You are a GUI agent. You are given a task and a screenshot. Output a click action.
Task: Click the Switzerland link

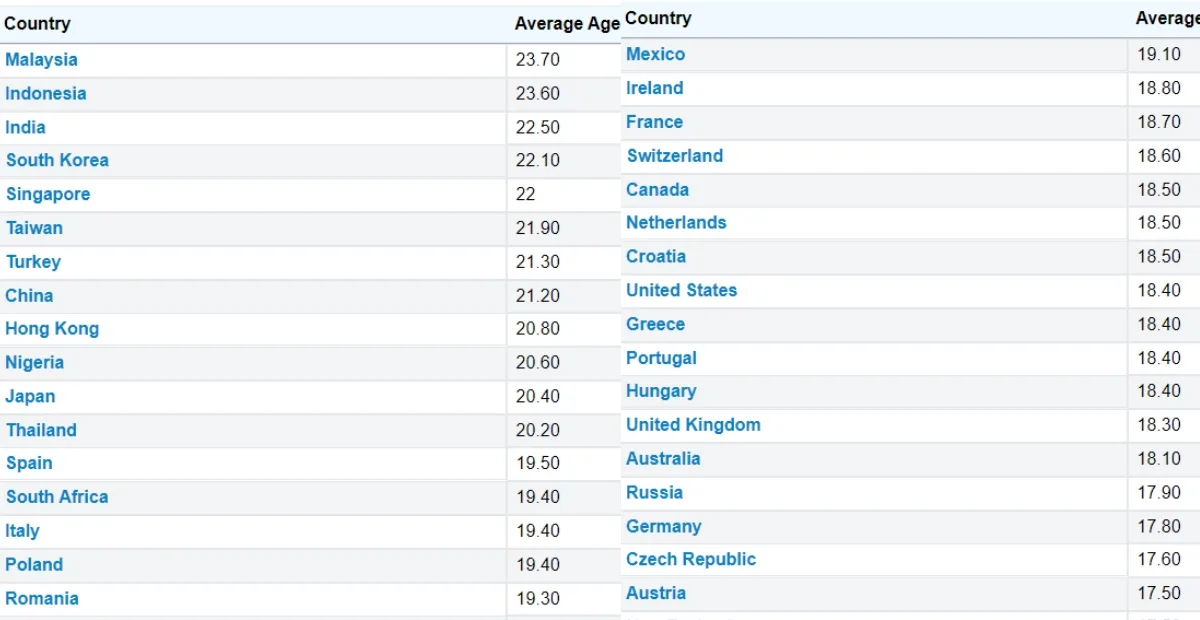[x=674, y=156]
